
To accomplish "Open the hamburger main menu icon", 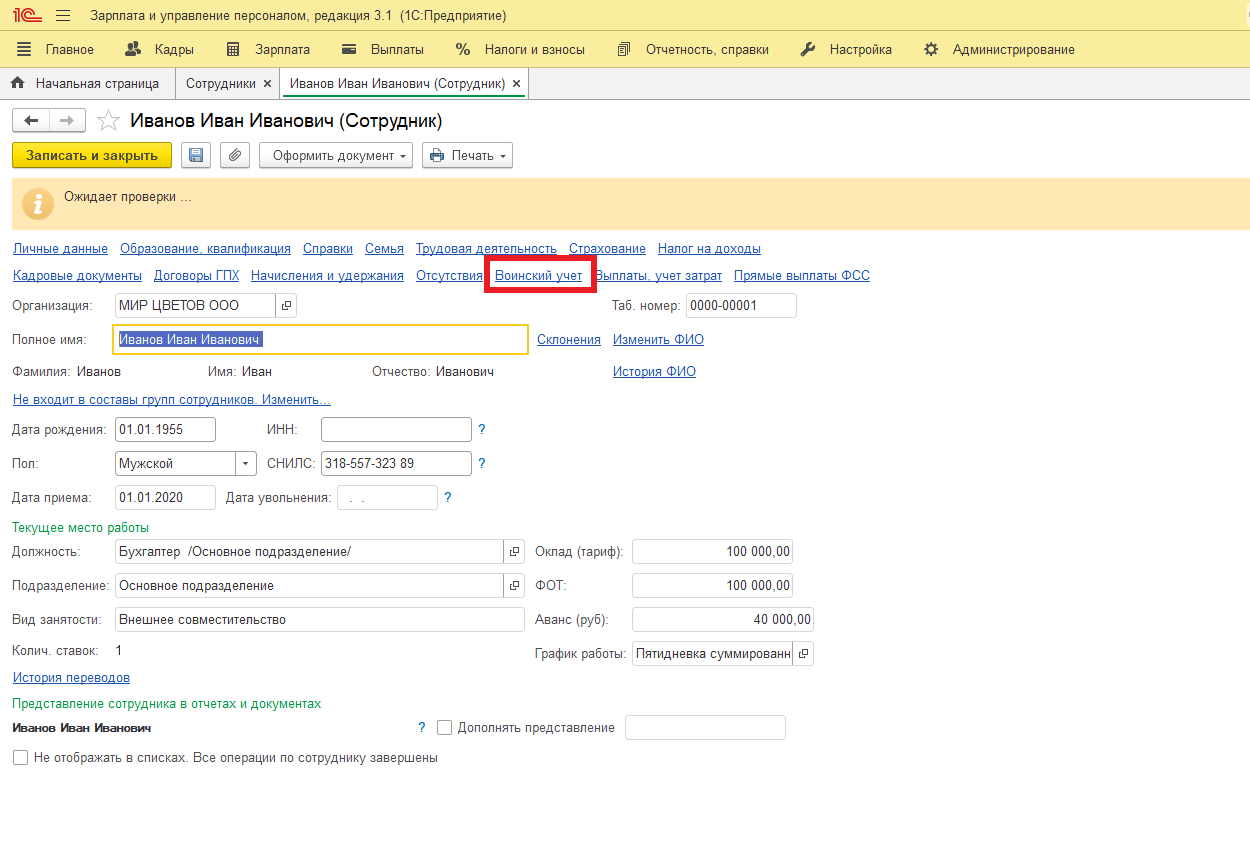I will [x=63, y=16].
